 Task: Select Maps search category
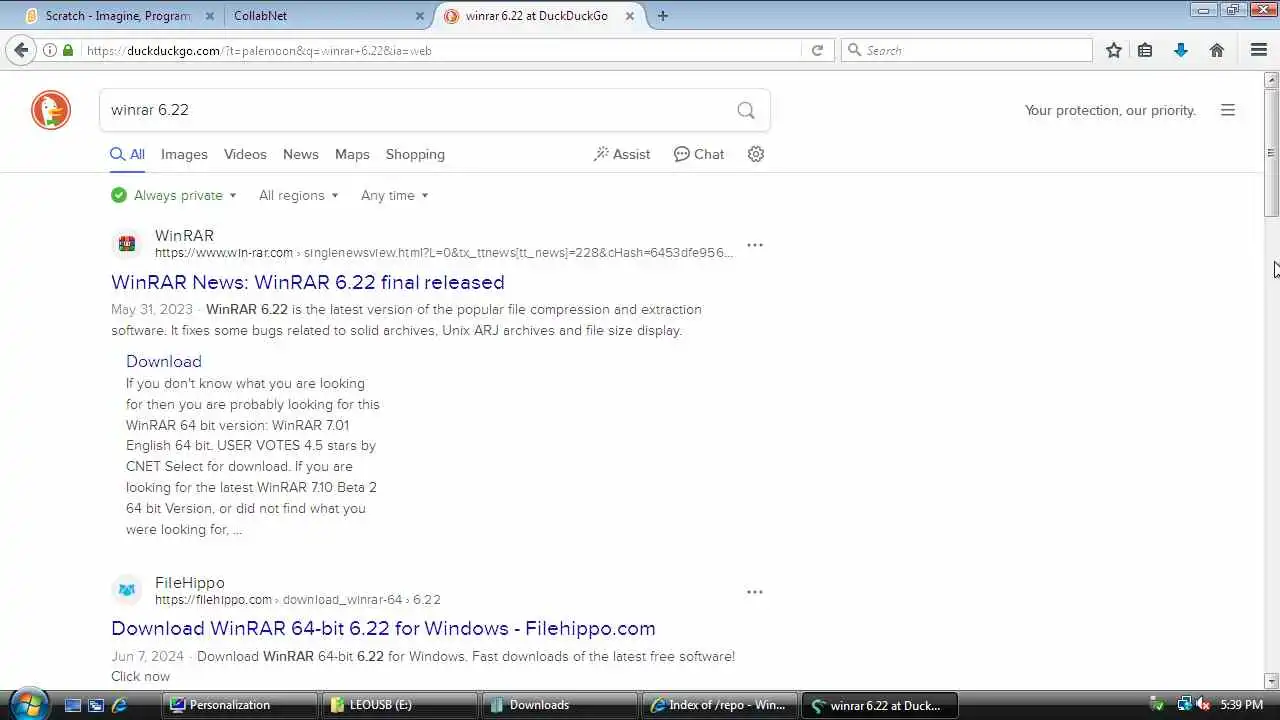(x=352, y=154)
